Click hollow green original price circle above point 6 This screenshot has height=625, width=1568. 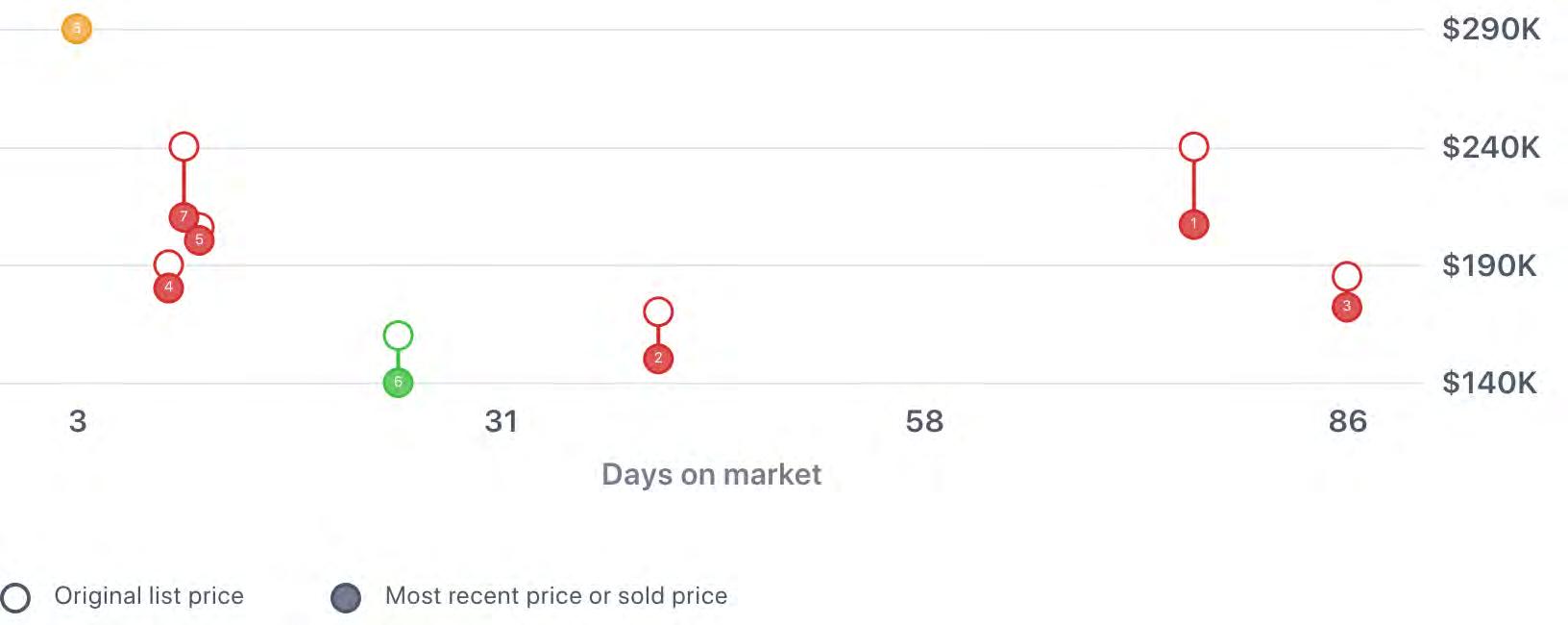pos(398,336)
